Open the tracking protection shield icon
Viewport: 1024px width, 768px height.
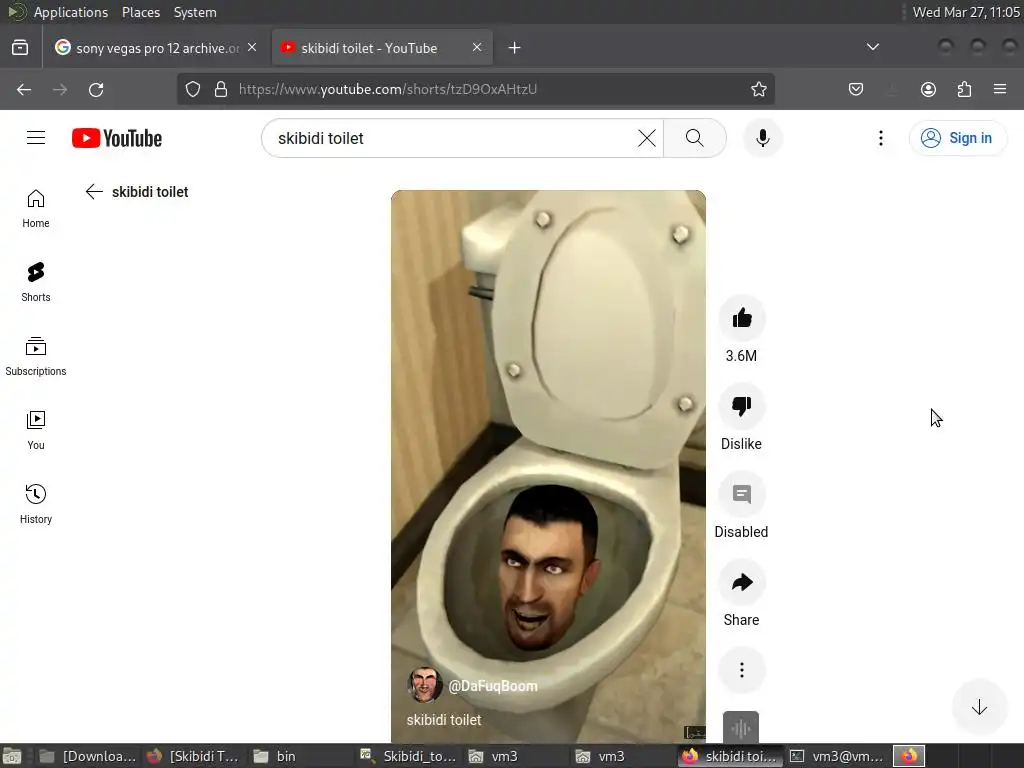pyautogui.click(x=193, y=89)
